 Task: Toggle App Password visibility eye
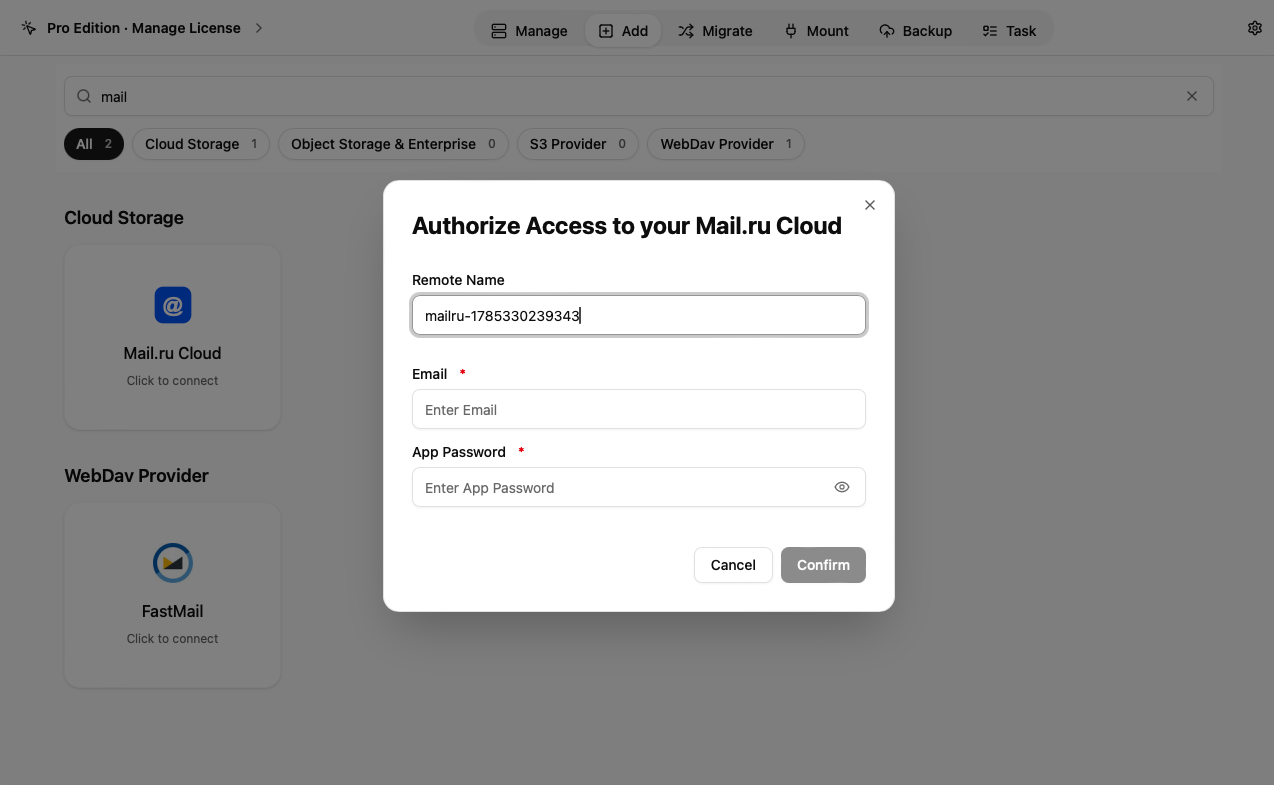point(841,488)
